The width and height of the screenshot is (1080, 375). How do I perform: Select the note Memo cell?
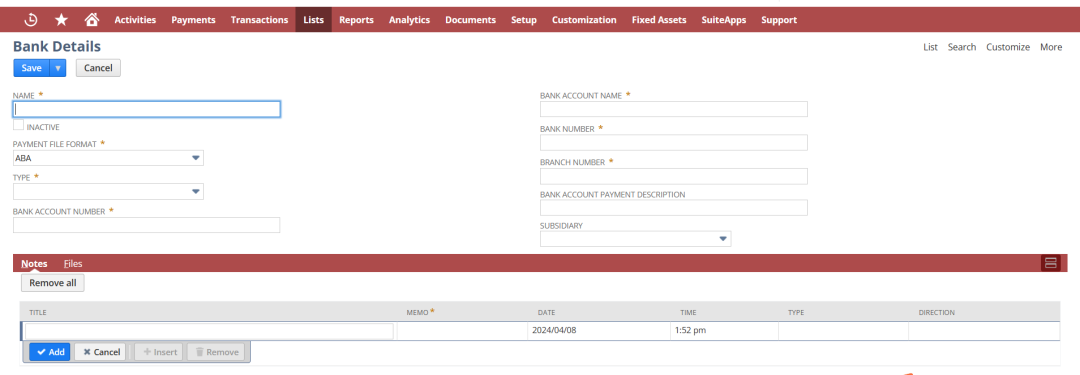462,331
